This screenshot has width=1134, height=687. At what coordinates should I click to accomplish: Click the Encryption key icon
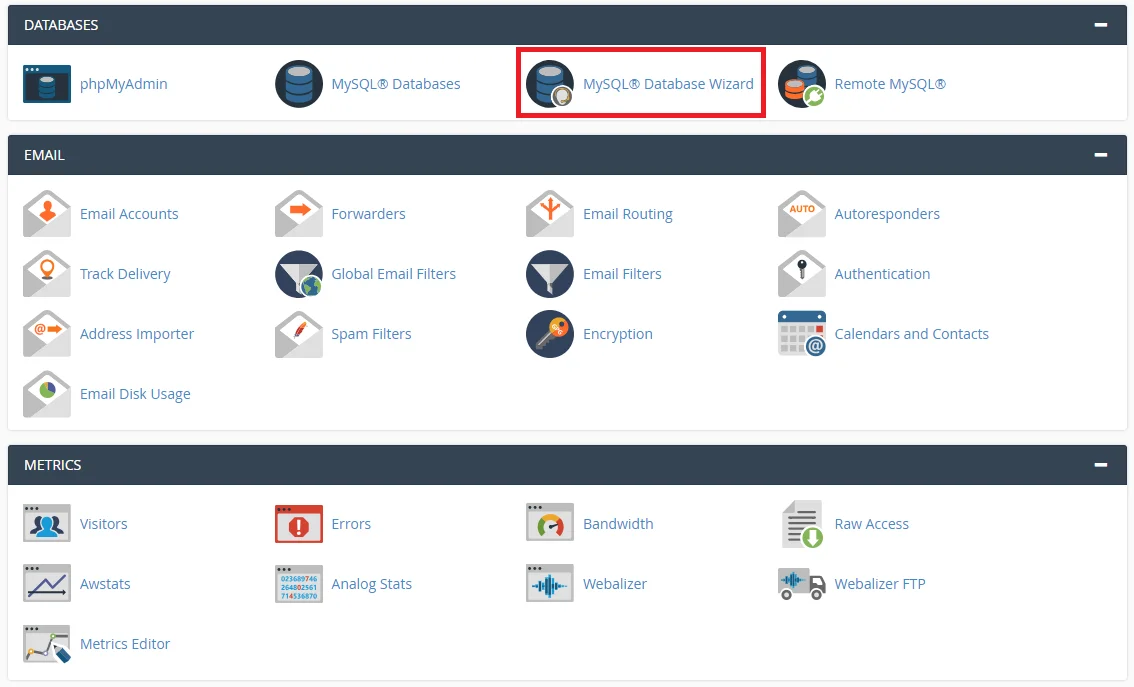click(x=550, y=334)
